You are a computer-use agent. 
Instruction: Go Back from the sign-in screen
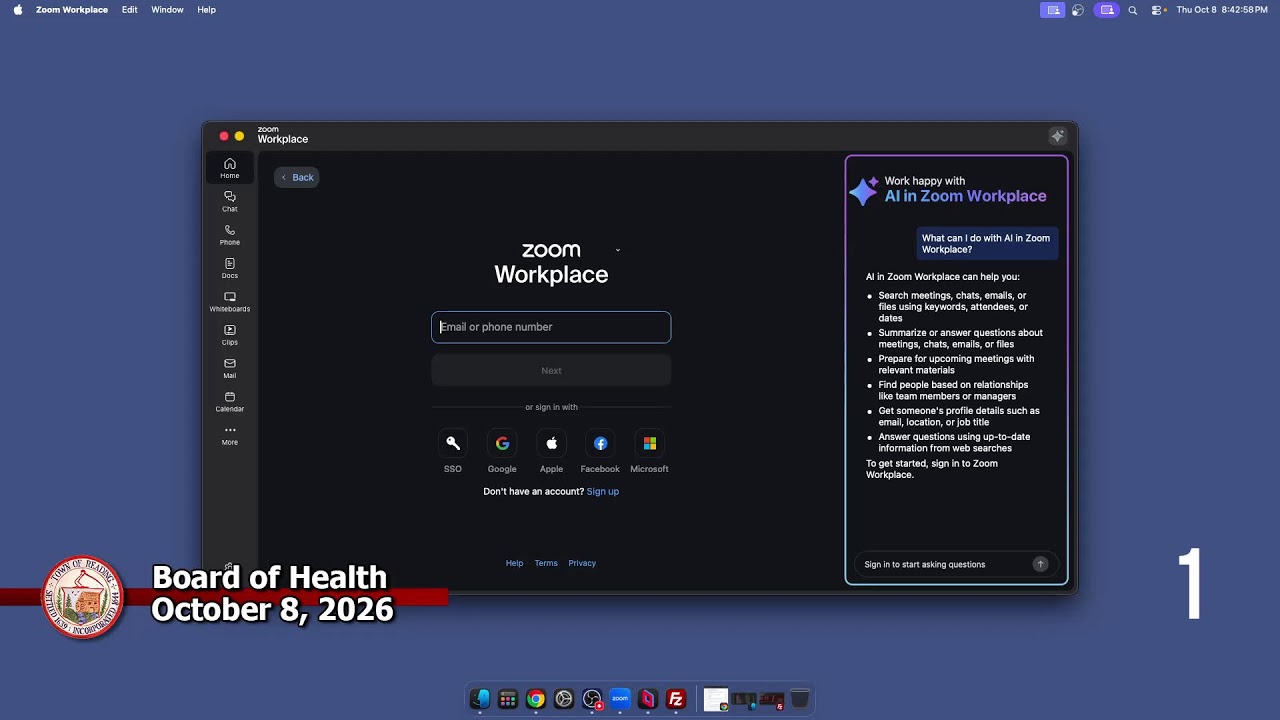point(297,177)
